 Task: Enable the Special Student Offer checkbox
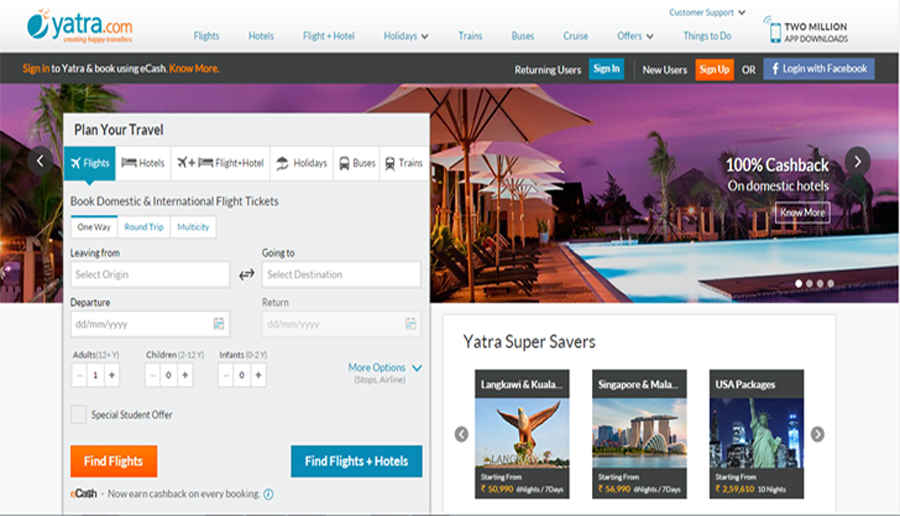pos(79,414)
